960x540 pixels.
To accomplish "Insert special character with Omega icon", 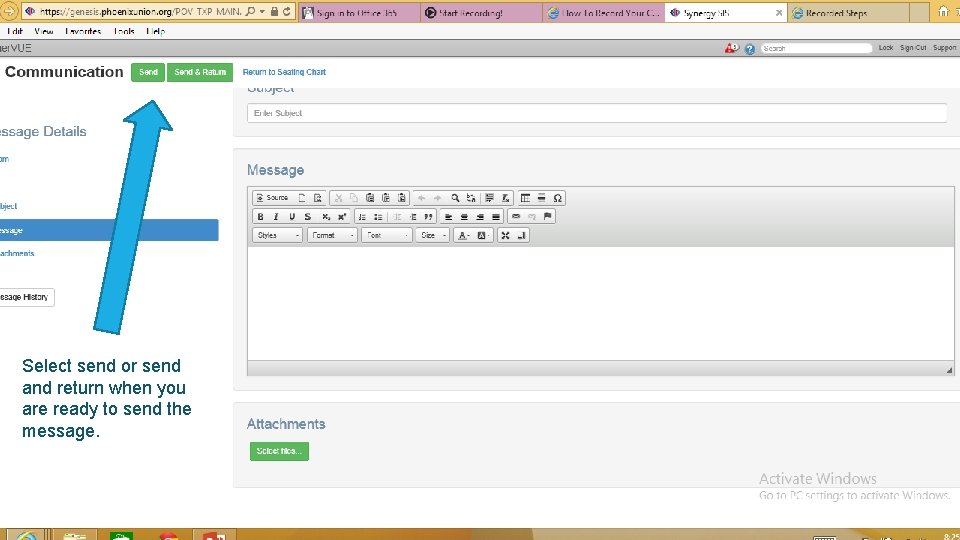I will (557, 198).
